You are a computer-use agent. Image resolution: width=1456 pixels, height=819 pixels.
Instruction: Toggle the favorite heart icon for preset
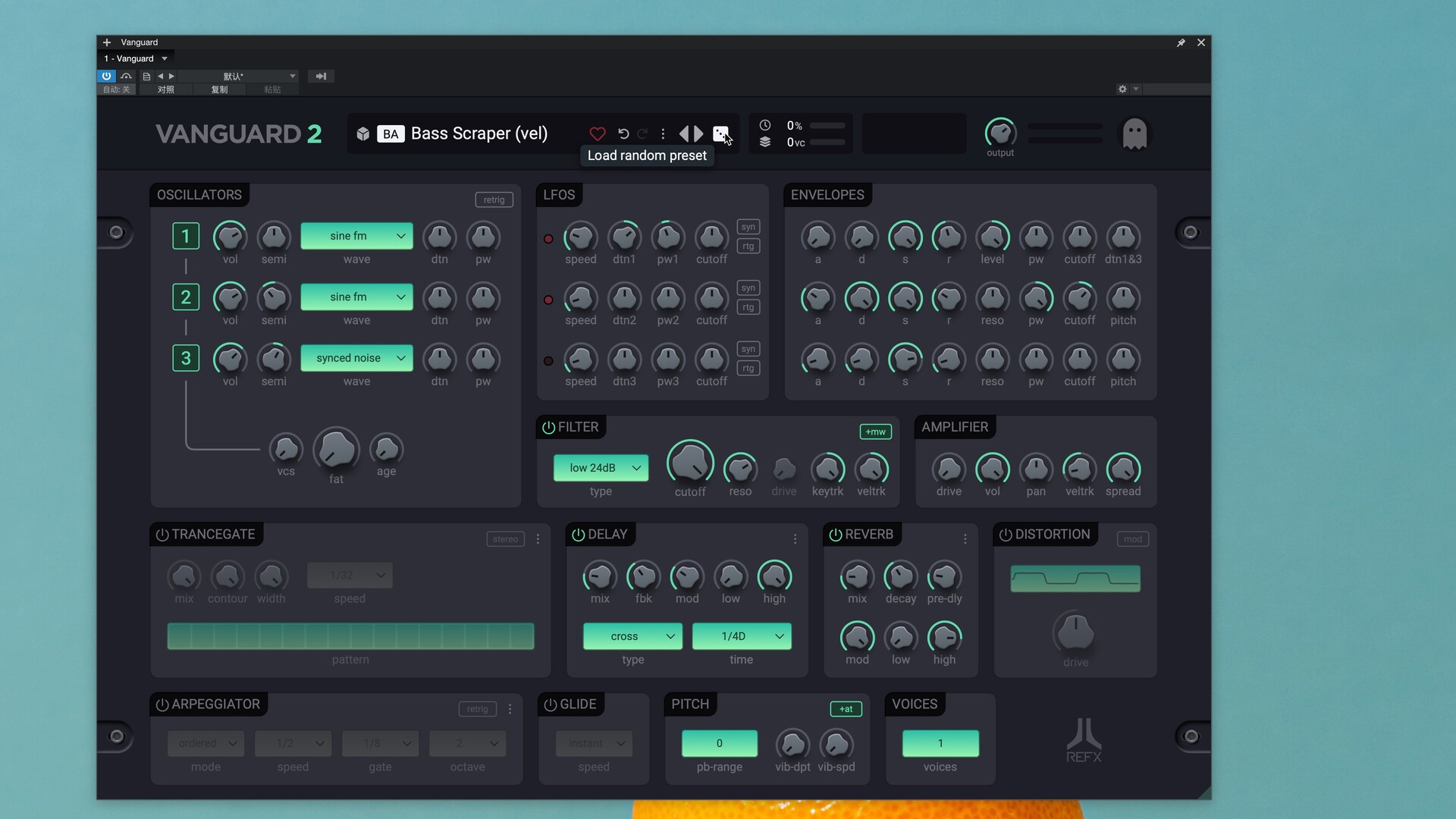[598, 133]
